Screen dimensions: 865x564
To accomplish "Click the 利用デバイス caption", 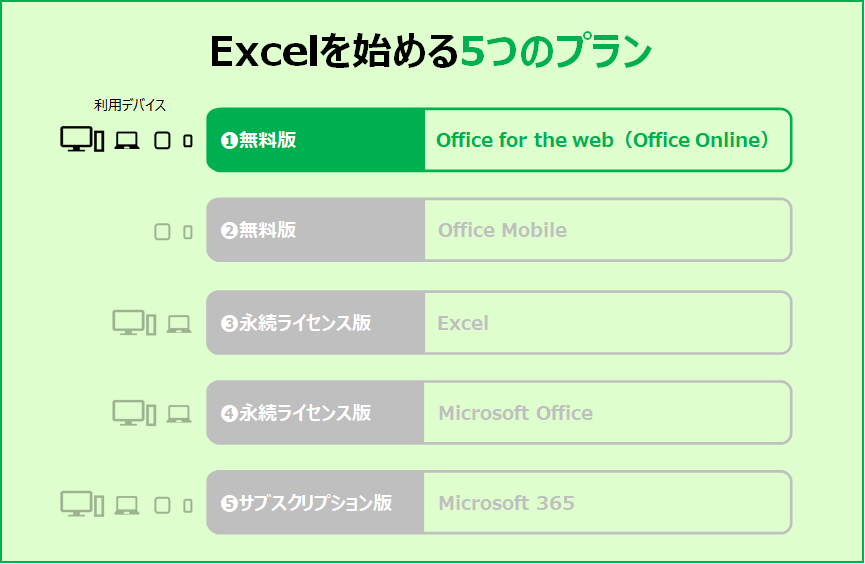I will click(x=130, y=105).
